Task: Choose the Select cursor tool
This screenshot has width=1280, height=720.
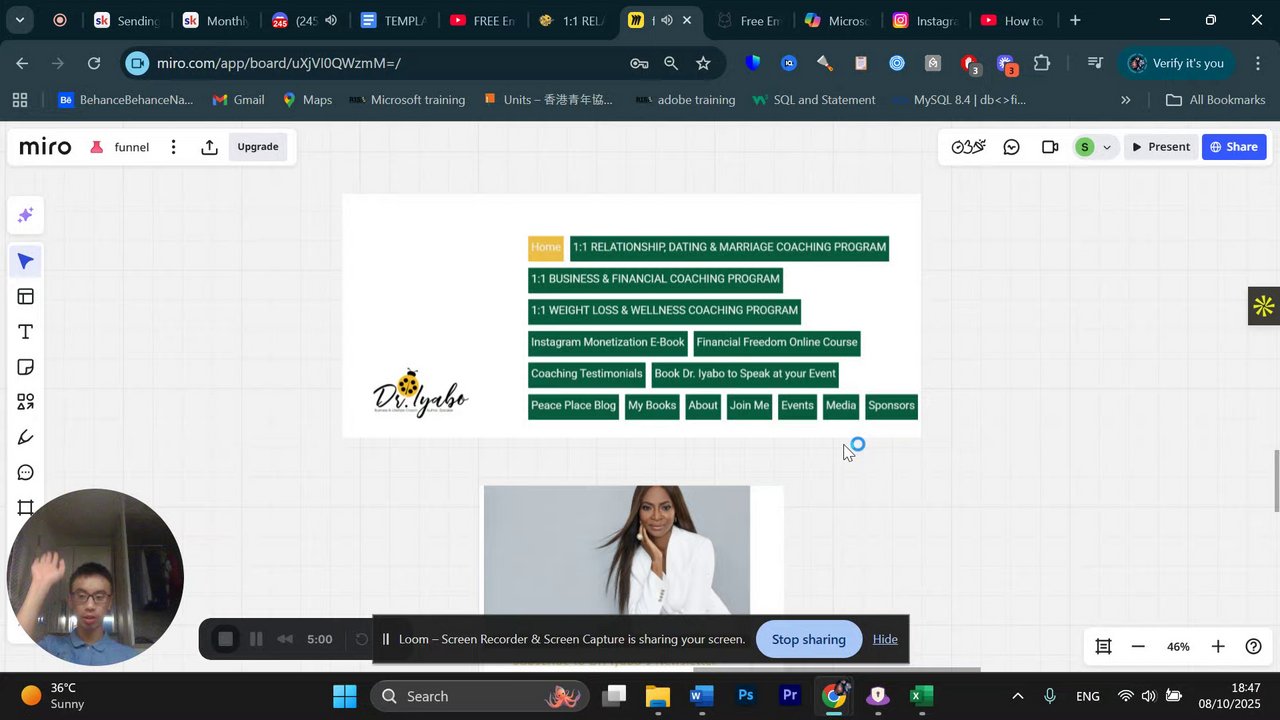Action: (x=25, y=262)
